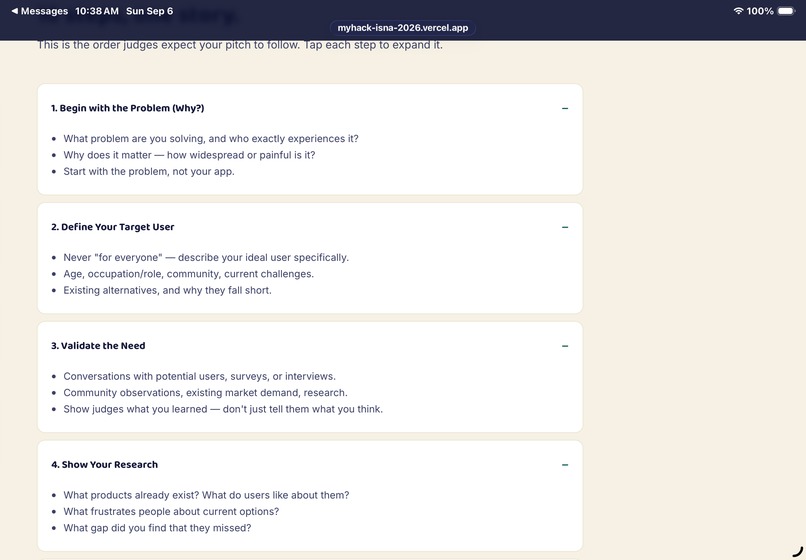
Task: Select "Conversations with potential users" bullet
Action: (199, 376)
